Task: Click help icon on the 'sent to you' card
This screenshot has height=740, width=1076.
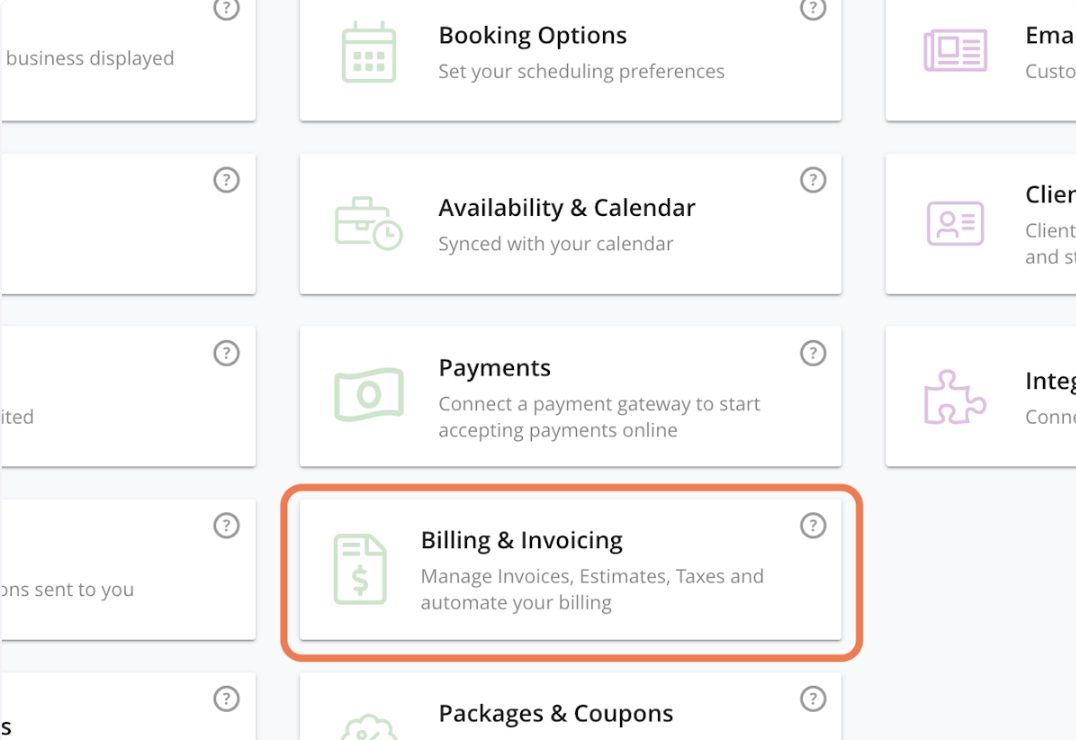Action: [227, 526]
